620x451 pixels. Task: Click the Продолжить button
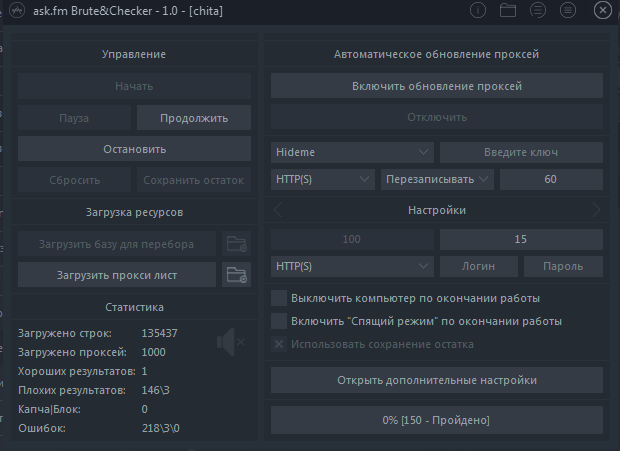[x=194, y=118]
